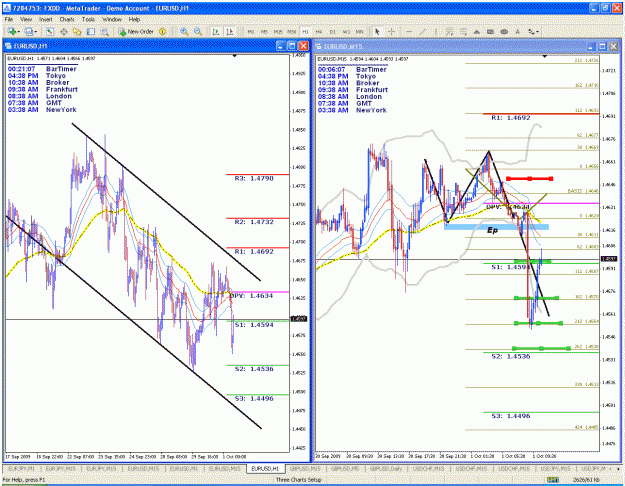Switch to the GBPUSD,Daily chart tab
625x486 pixels.
385,469
